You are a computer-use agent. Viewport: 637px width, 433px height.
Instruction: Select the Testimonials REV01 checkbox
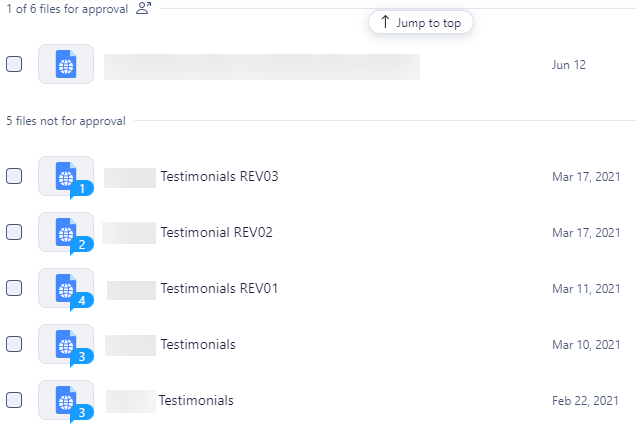pos(14,288)
